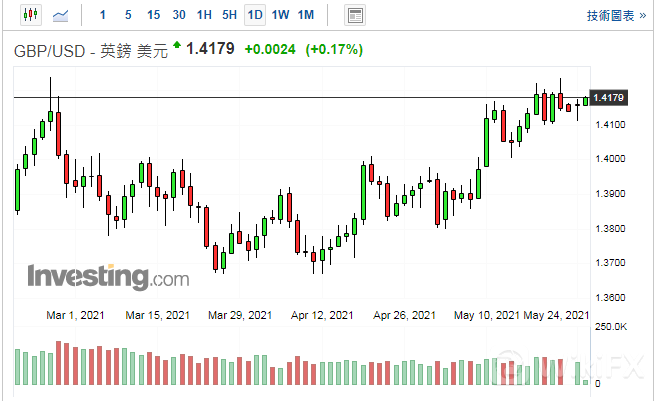Switch to the line chart icon

[62, 15]
